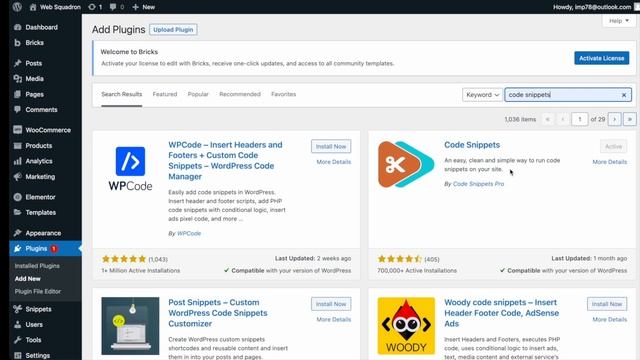Open the Code Snippets plugin title link
Screen dimensions: 640x360
(472, 145)
